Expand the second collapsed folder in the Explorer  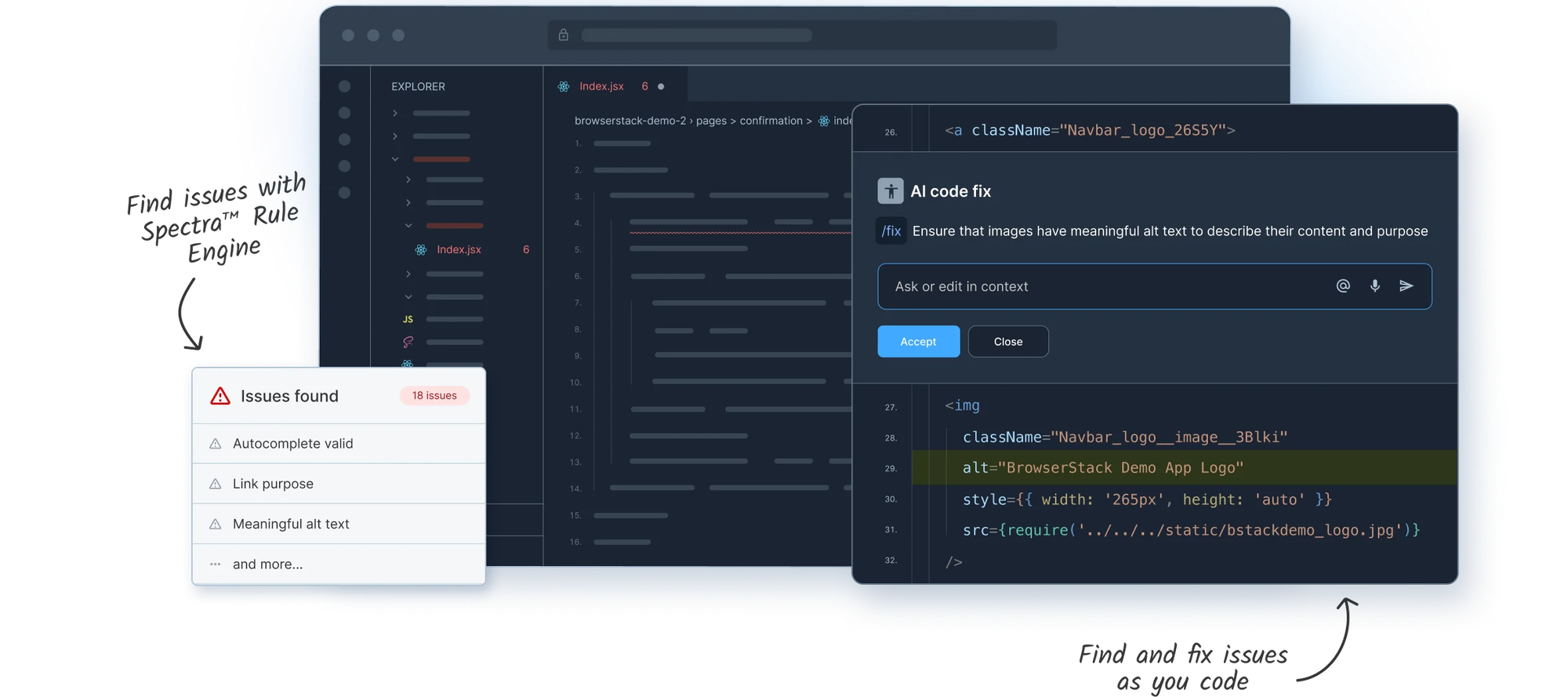[x=395, y=136]
